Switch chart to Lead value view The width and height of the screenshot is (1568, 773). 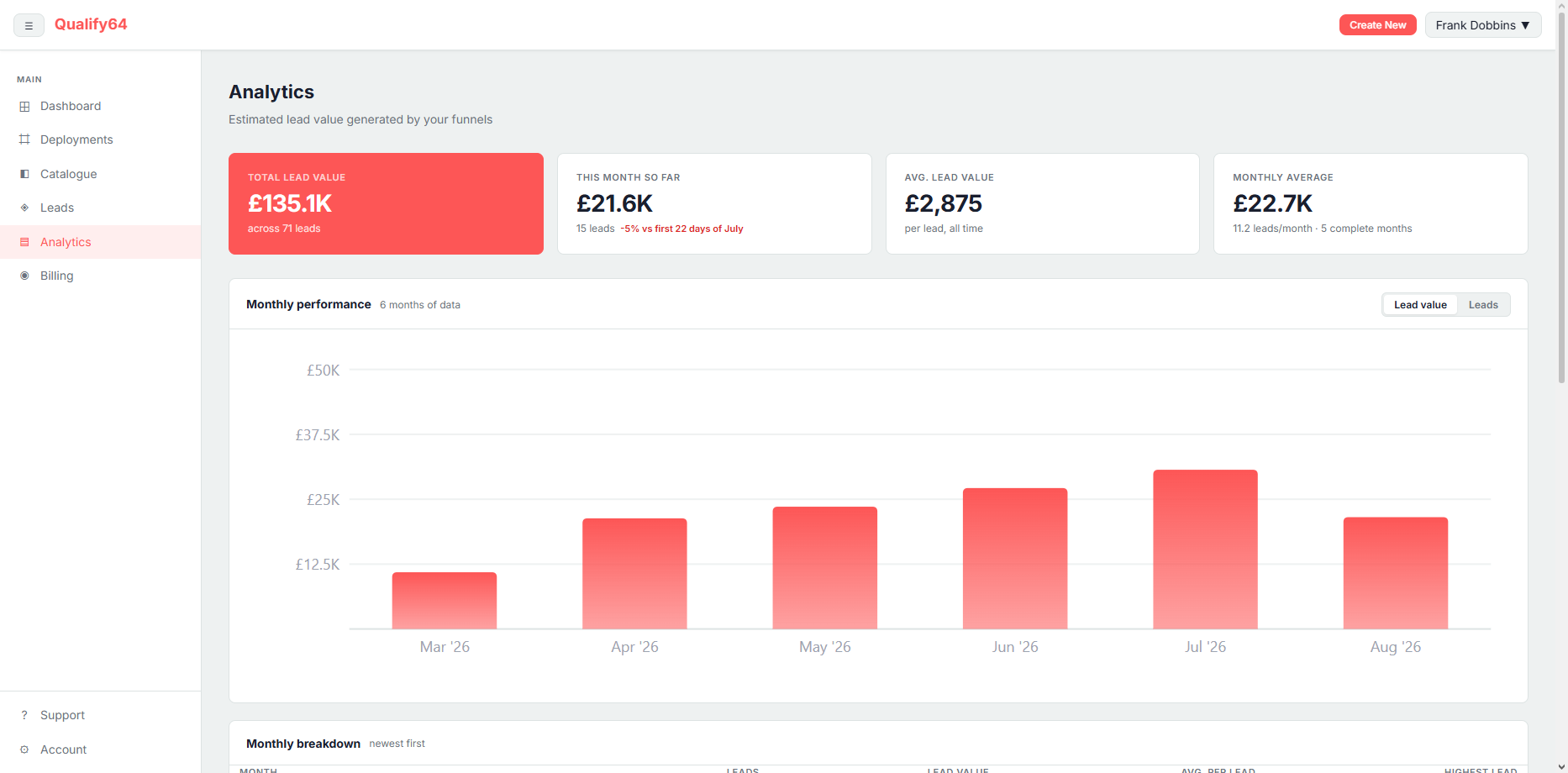(x=1420, y=305)
